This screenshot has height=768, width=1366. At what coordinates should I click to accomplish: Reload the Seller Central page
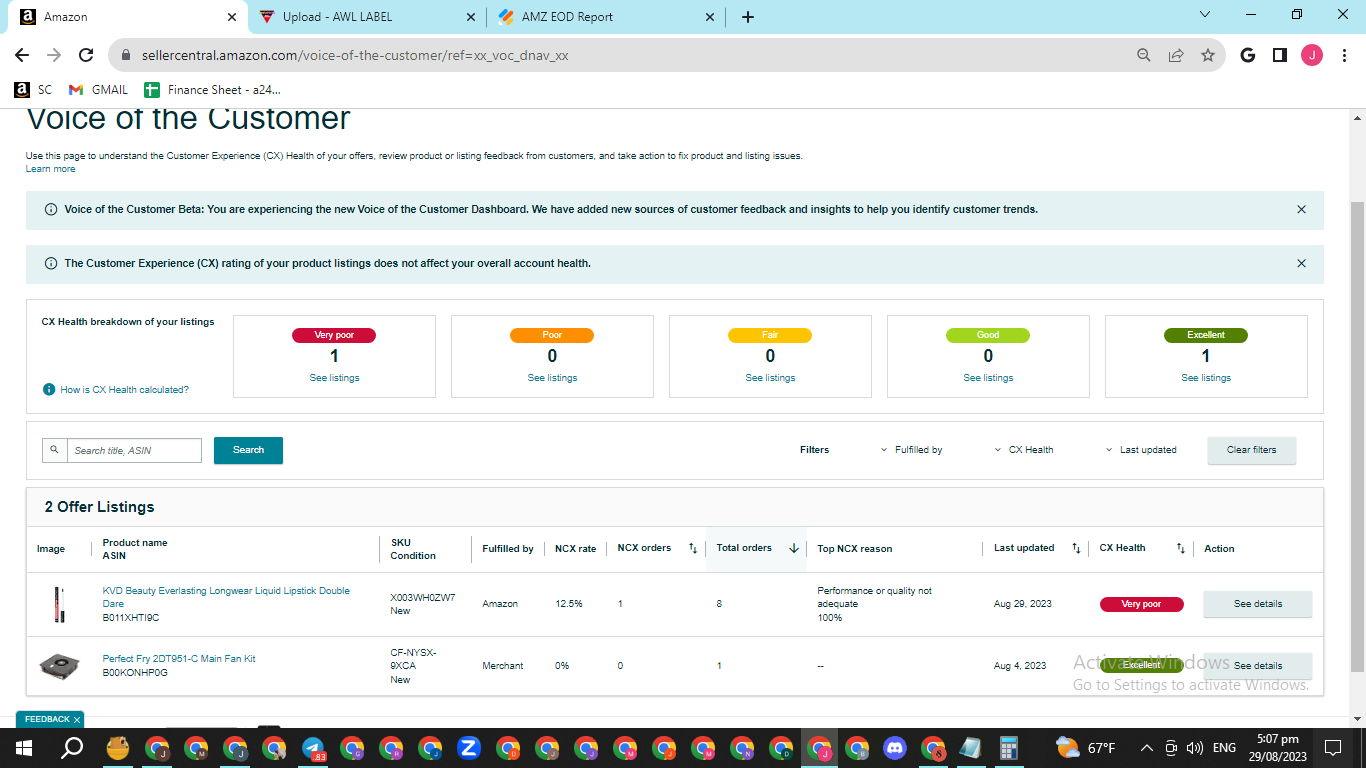[86, 56]
